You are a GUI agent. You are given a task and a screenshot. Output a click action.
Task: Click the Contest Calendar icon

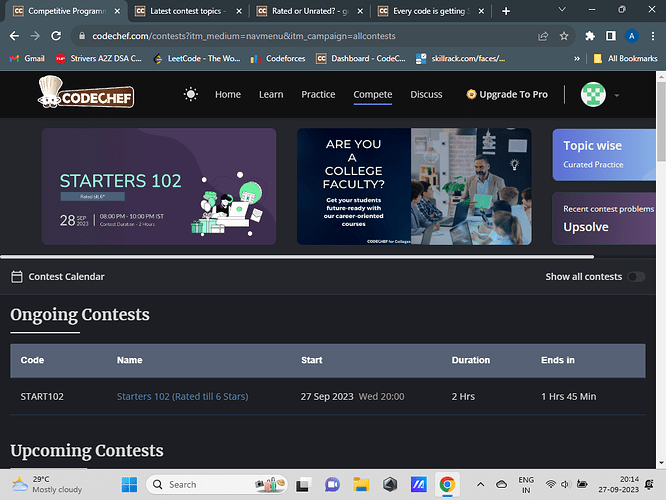click(x=17, y=277)
